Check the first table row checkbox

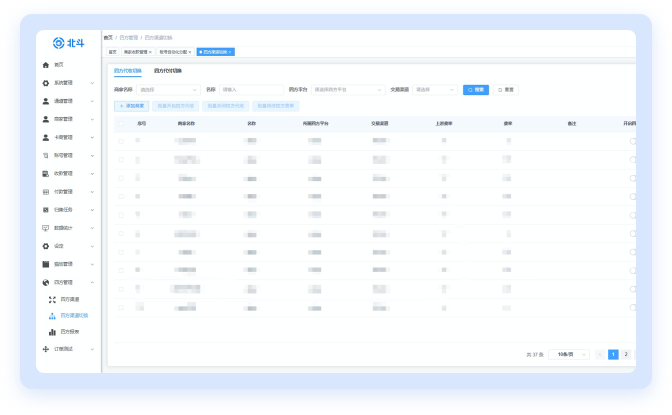point(122,142)
